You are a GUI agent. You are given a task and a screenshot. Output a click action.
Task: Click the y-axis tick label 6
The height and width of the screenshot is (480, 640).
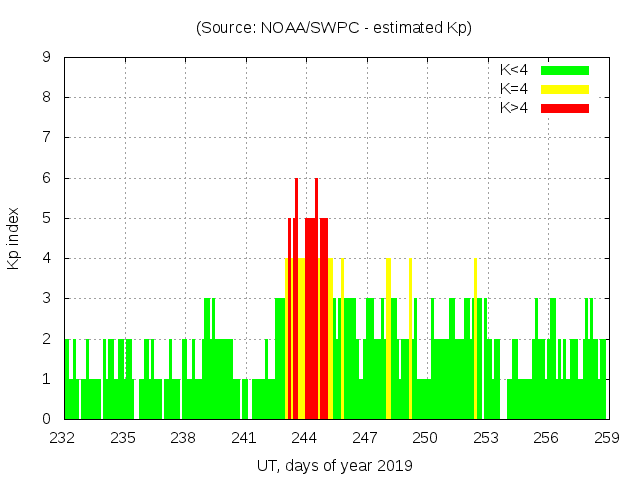[x=47, y=178]
